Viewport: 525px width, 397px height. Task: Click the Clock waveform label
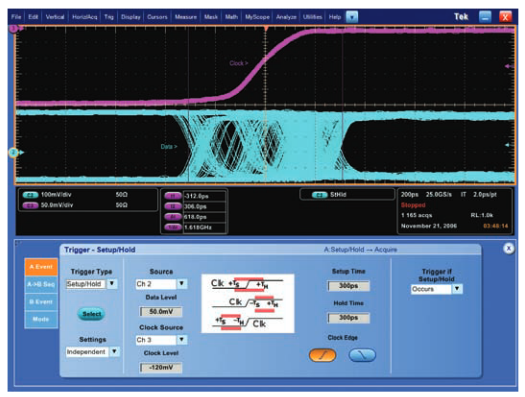[x=239, y=63]
